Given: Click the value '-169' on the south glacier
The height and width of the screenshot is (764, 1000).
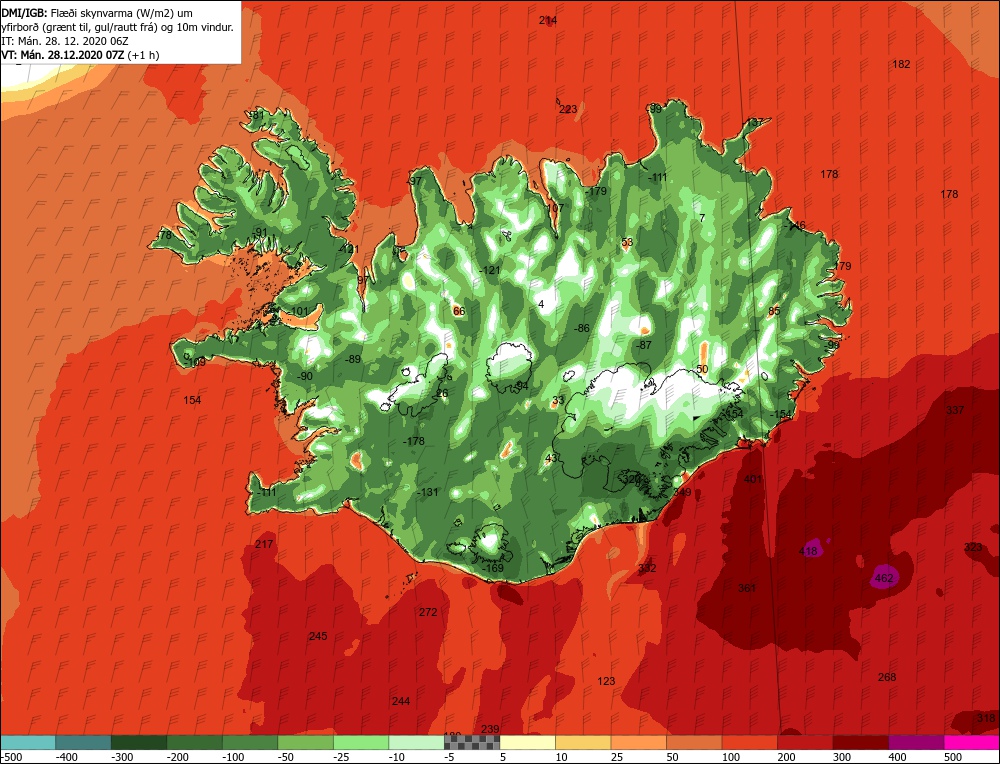Looking at the screenshot, I should [x=493, y=568].
